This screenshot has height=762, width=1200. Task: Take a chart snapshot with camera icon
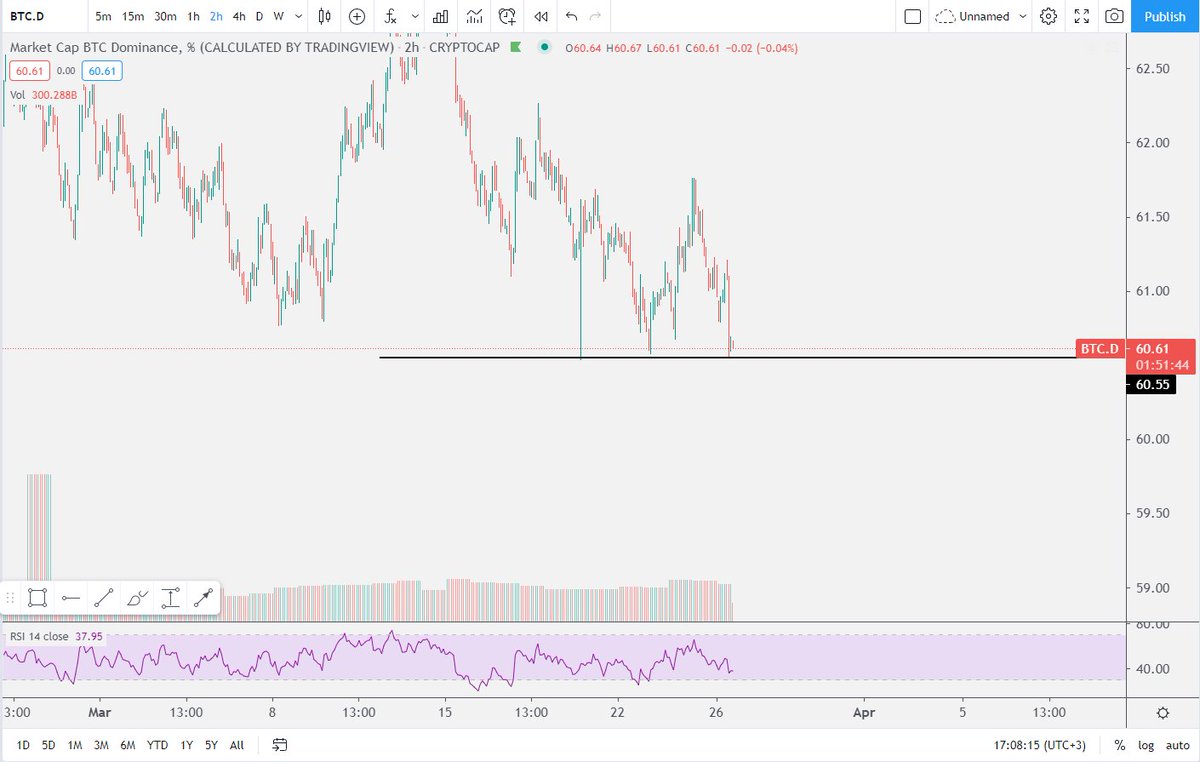click(1113, 16)
